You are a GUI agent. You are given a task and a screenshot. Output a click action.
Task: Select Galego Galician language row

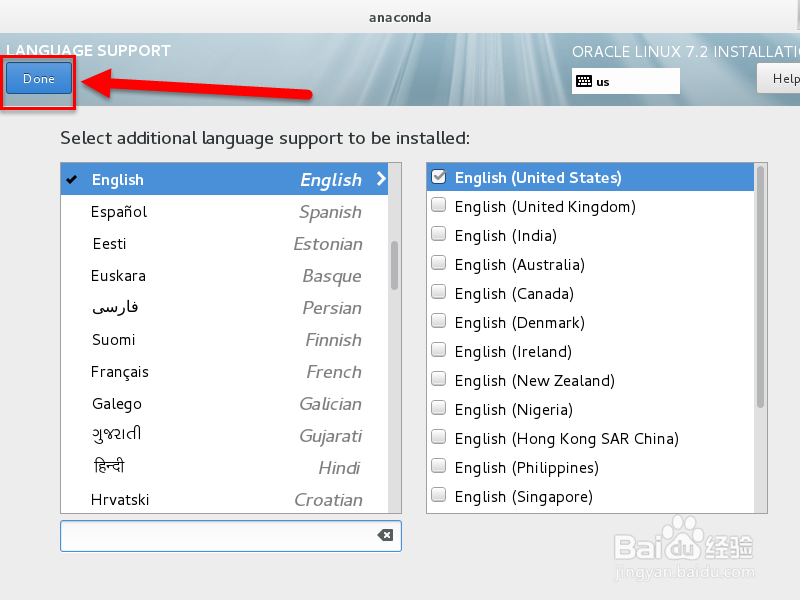click(x=224, y=404)
